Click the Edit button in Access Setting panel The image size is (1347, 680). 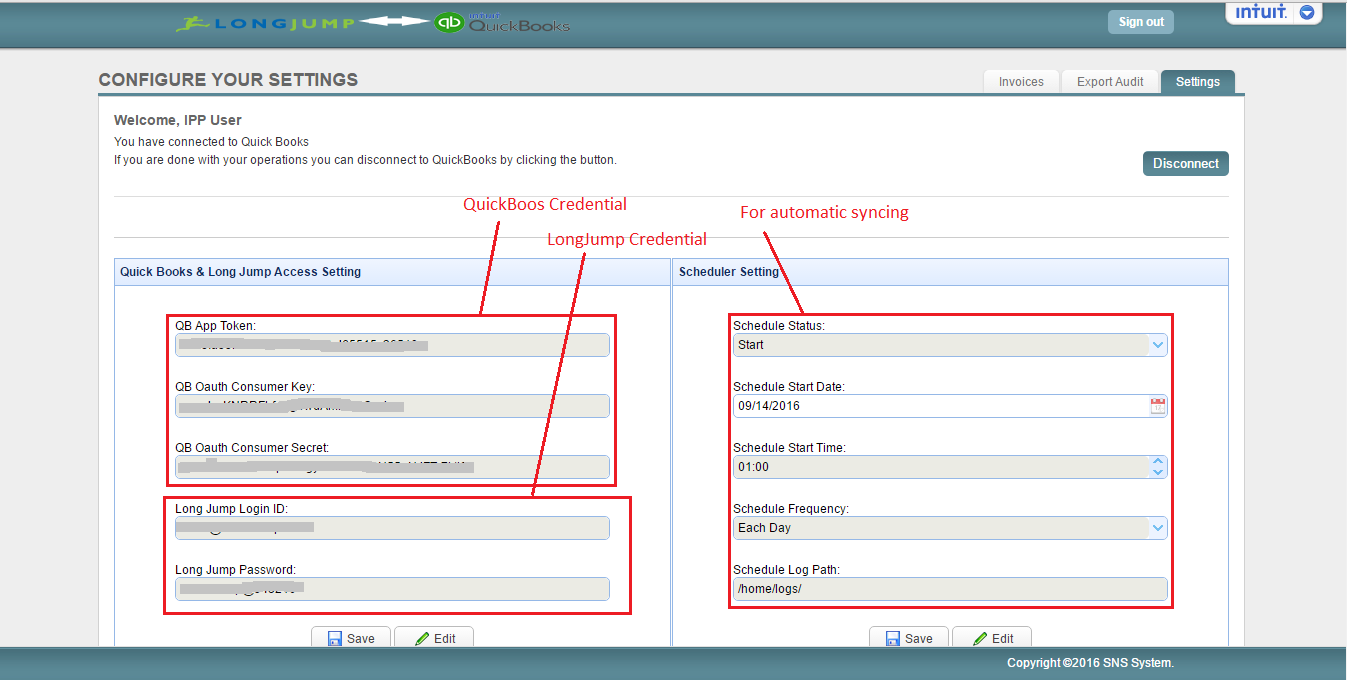click(x=434, y=638)
